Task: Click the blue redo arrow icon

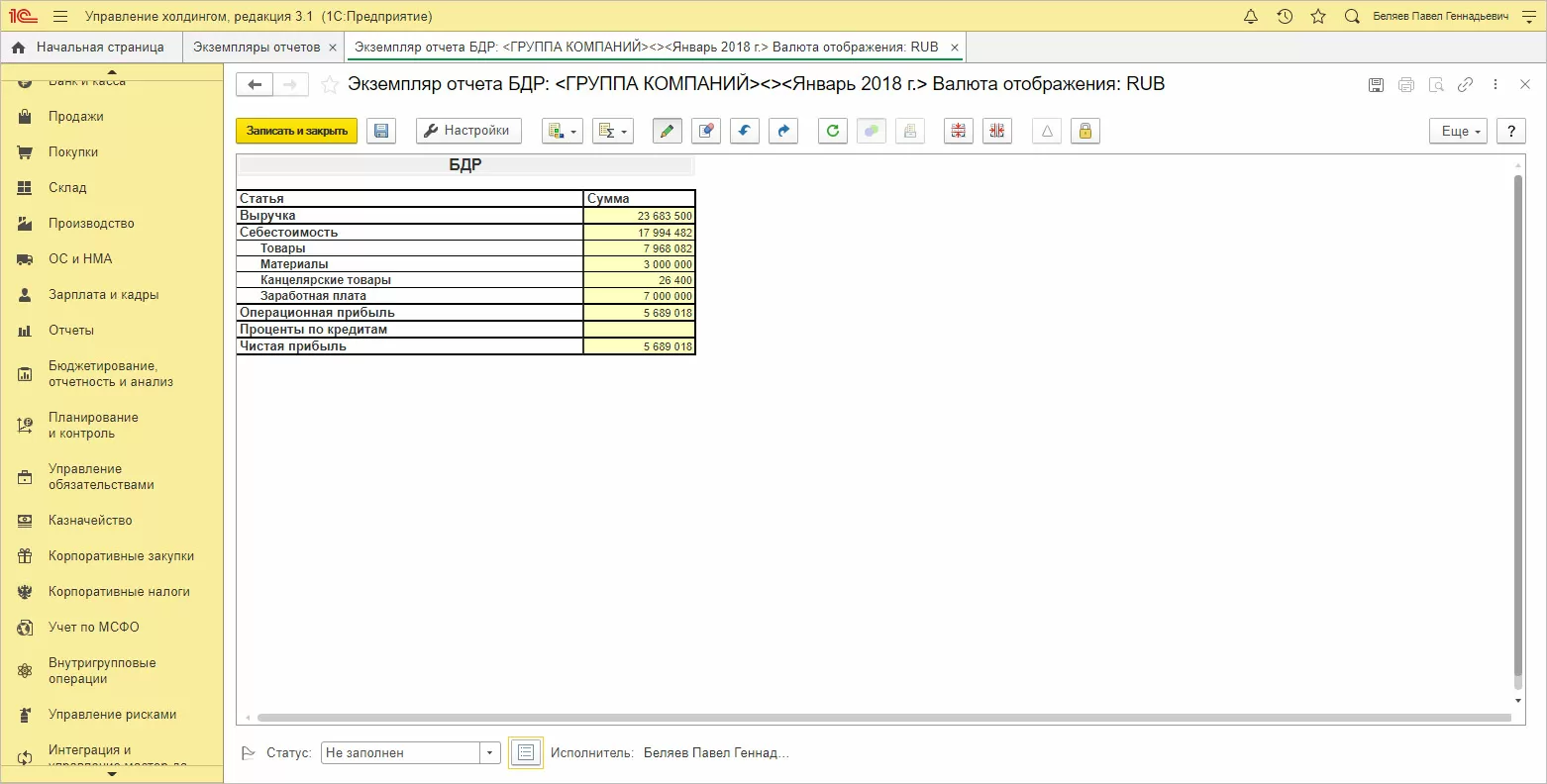Action: 783,131
